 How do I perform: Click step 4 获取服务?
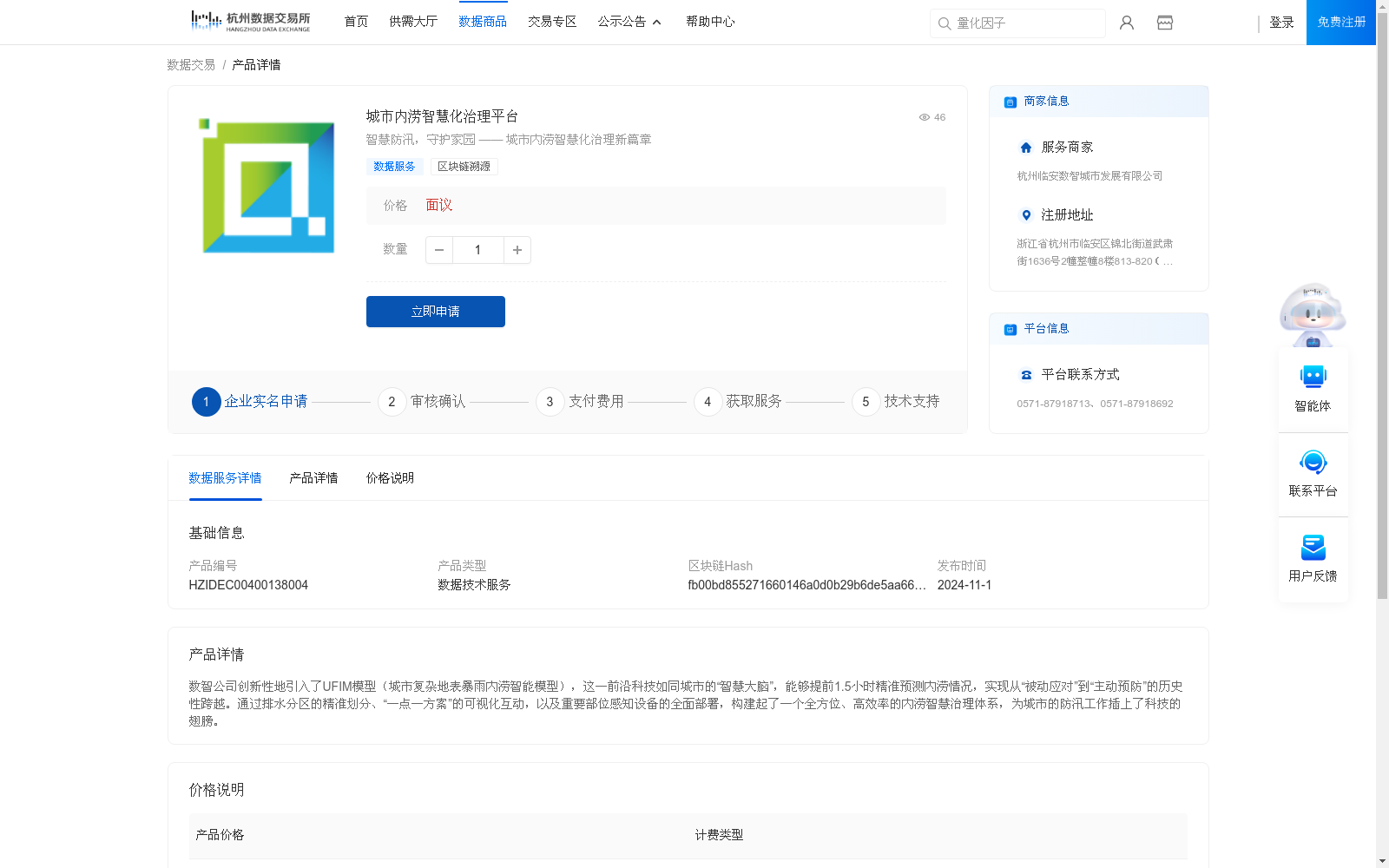[738, 402]
